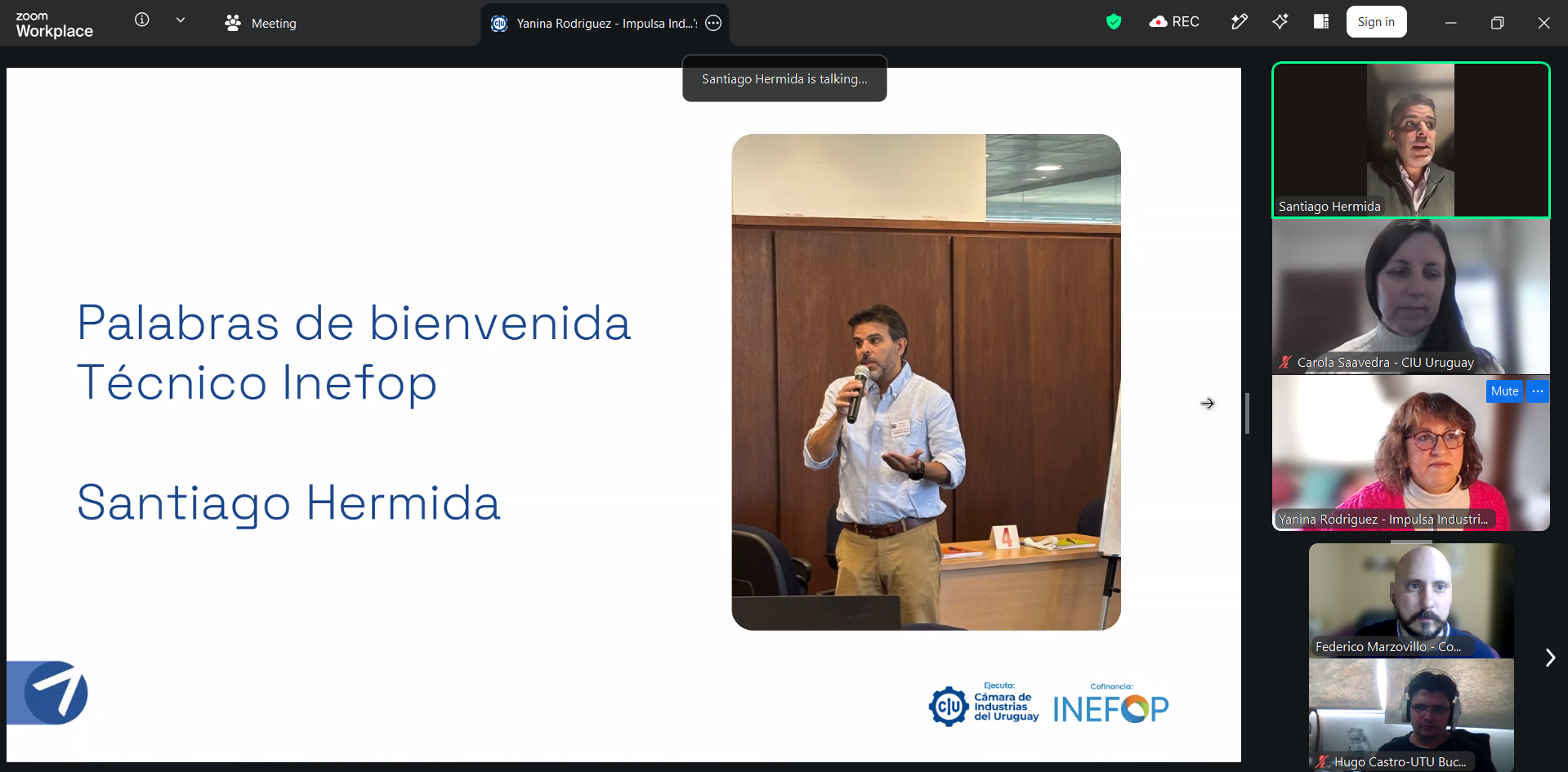The width and height of the screenshot is (1568, 772).
Task: Mute Yanina Rodriguez's microphone
Action: click(1504, 391)
